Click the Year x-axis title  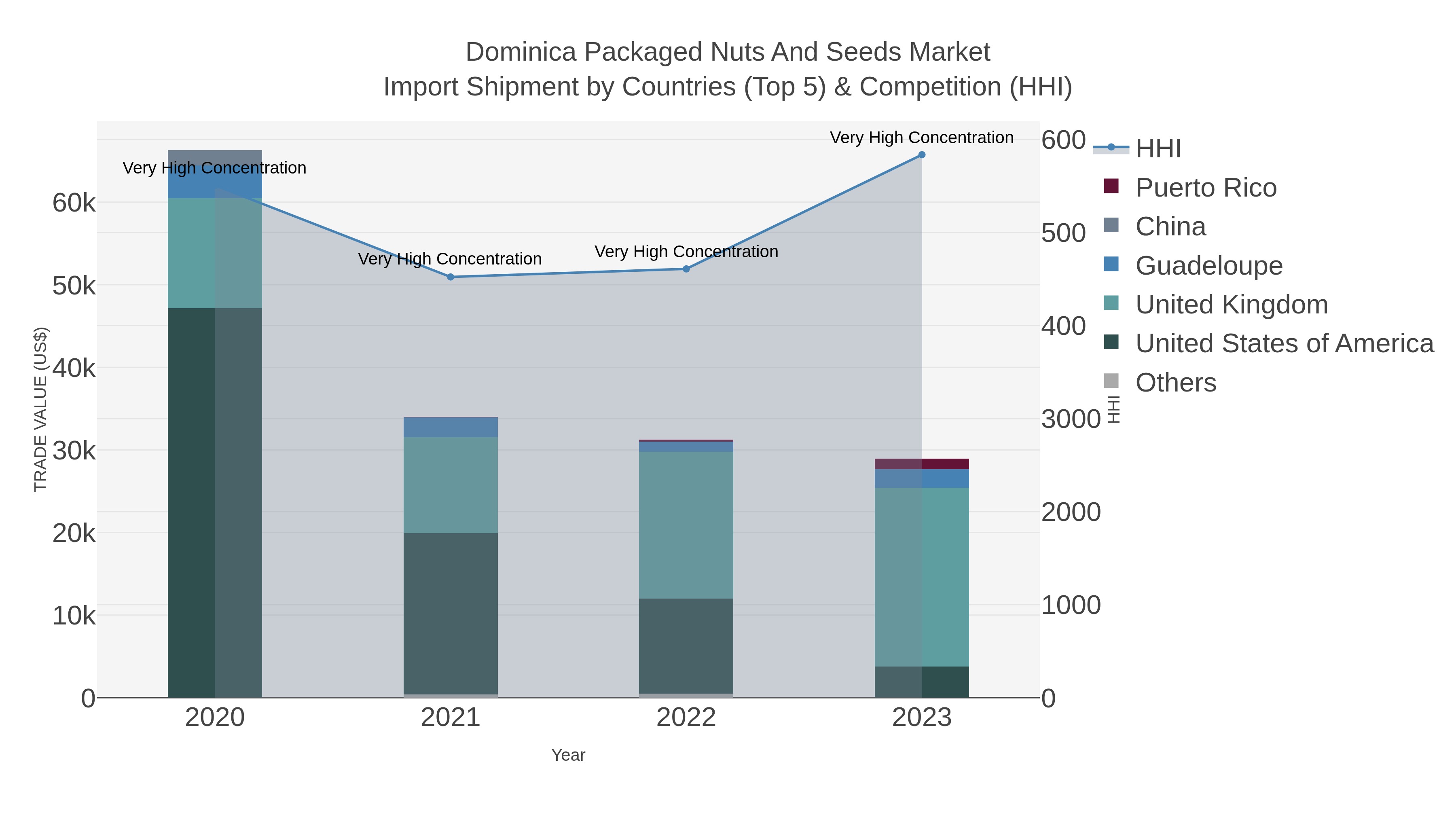coord(568,755)
